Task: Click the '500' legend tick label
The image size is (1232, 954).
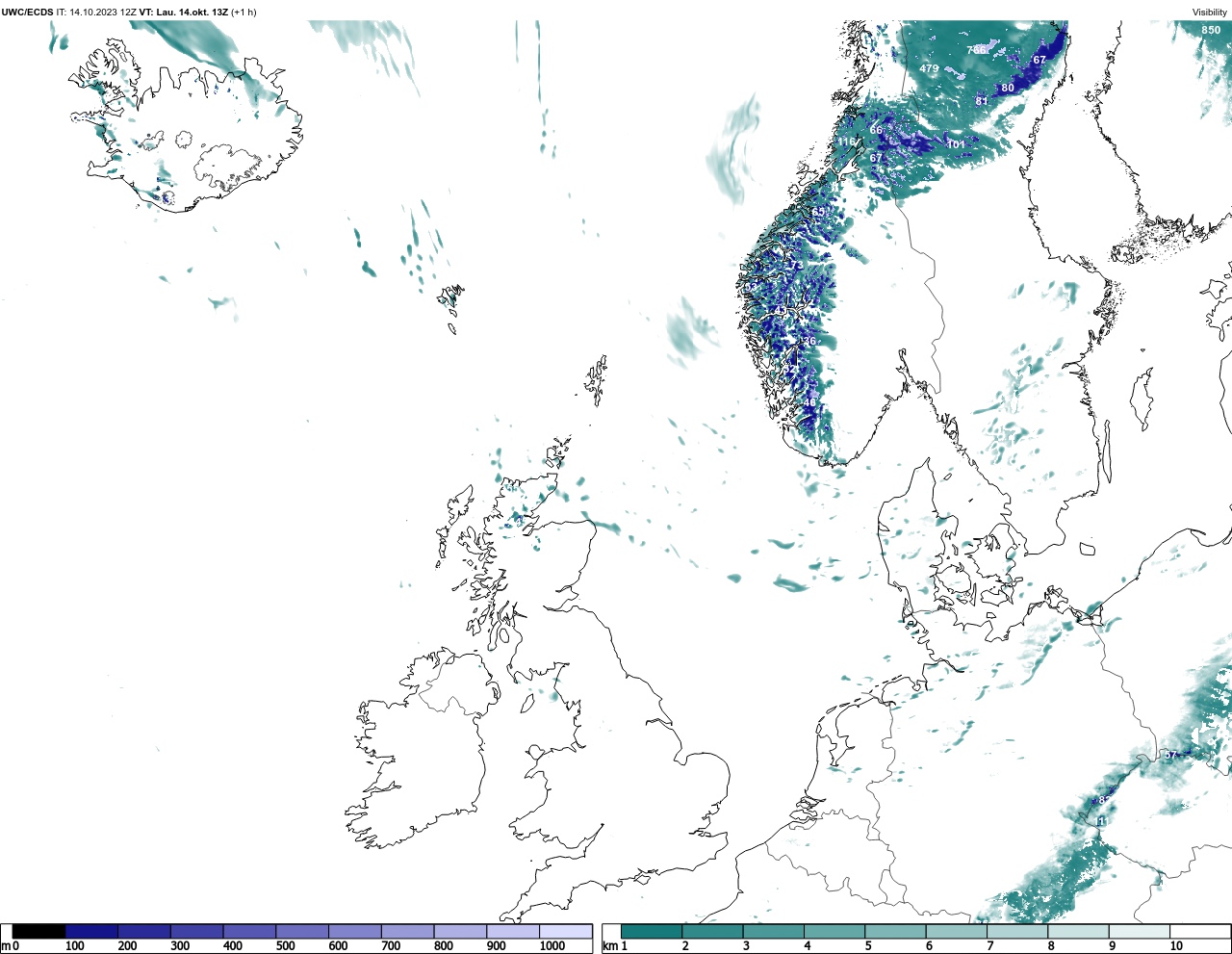Action: point(286,946)
